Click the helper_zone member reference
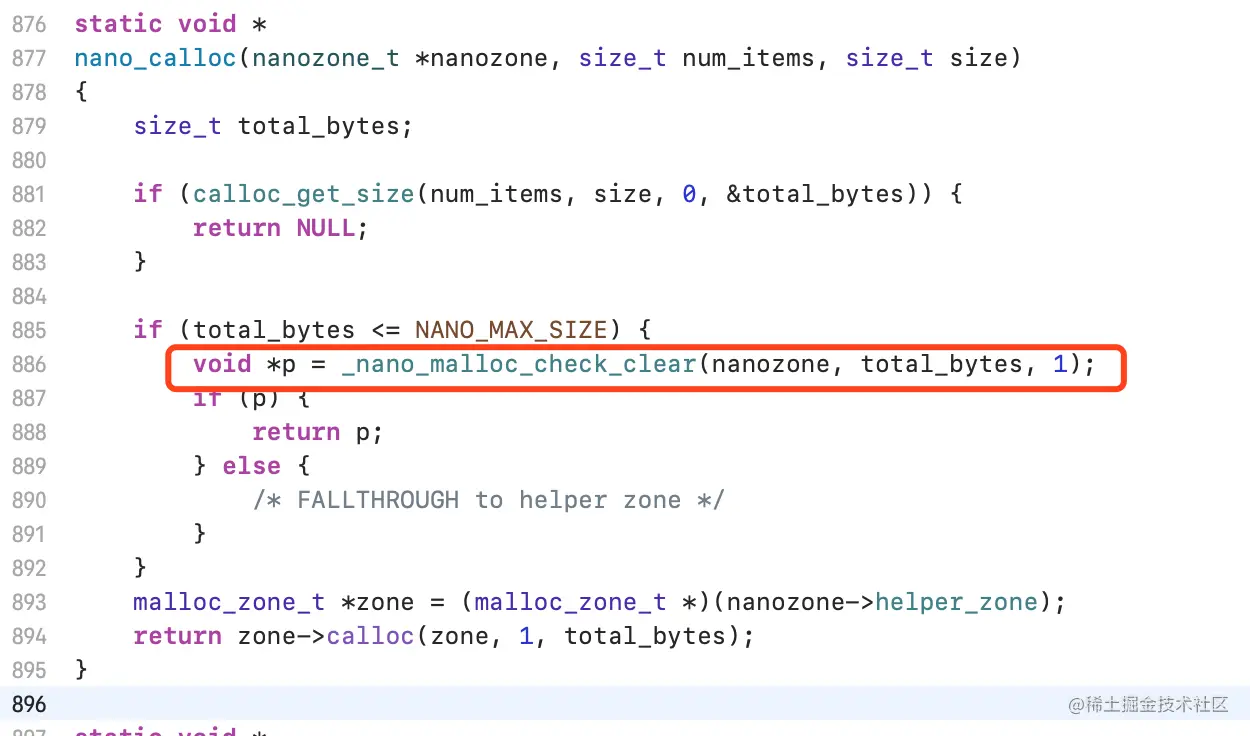The width and height of the screenshot is (1250, 736). [x=956, y=602]
